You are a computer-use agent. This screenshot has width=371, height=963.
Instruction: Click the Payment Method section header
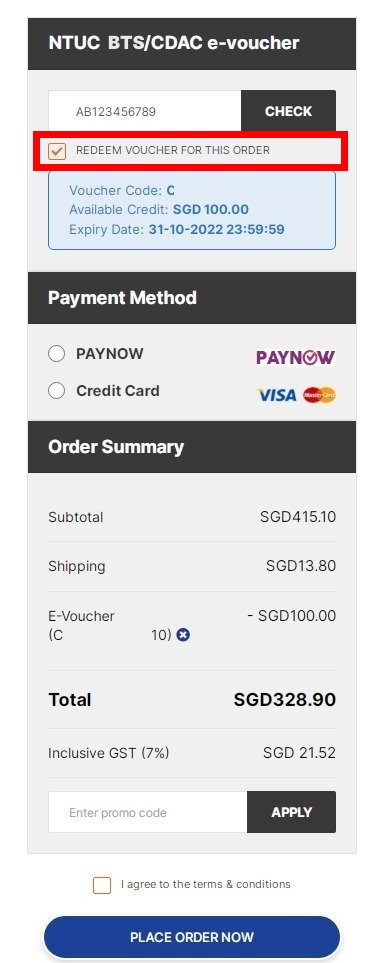pyautogui.click(x=192, y=298)
